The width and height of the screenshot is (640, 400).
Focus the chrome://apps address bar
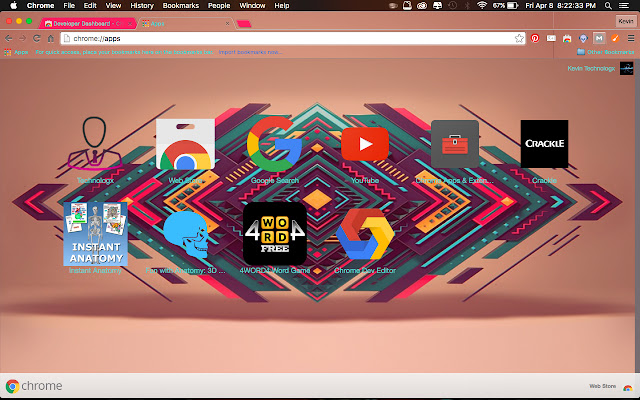point(293,38)
